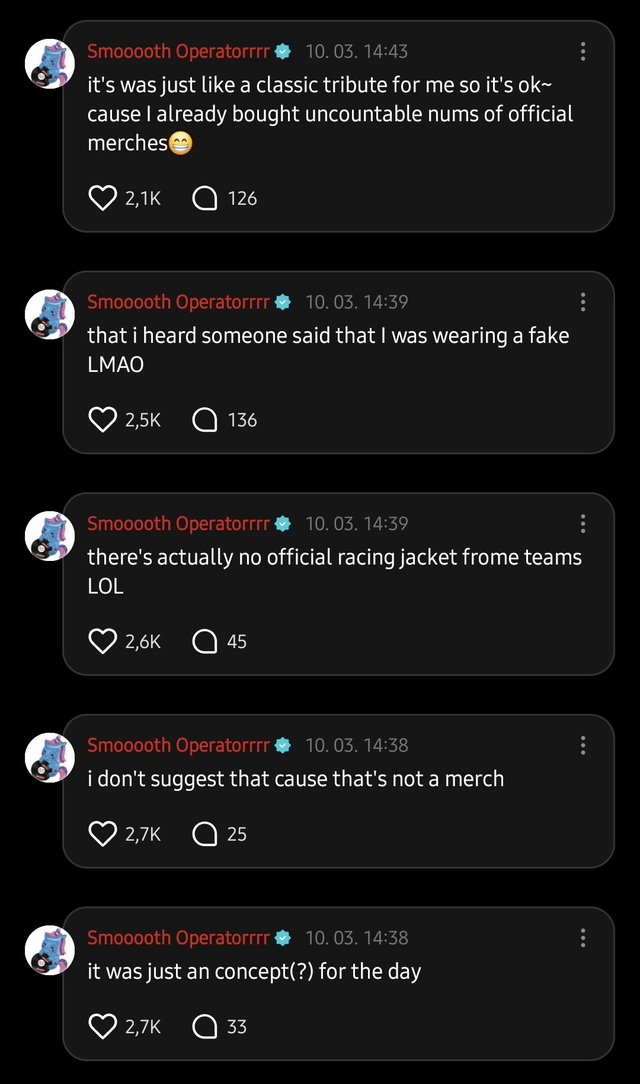Open comments on post with 136 replies

[x=205, y=420]
